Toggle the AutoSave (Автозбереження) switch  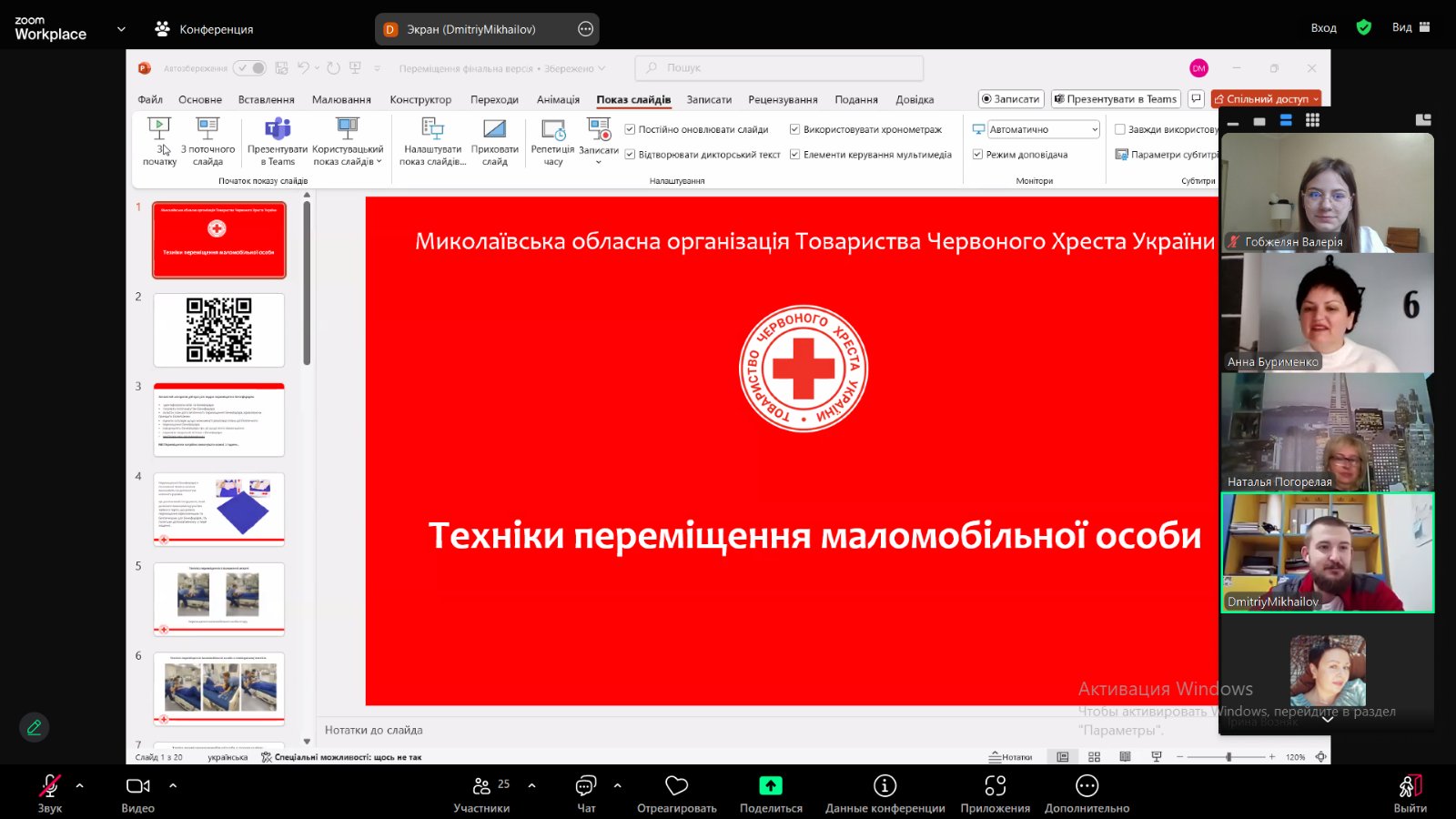coord(249,68)
